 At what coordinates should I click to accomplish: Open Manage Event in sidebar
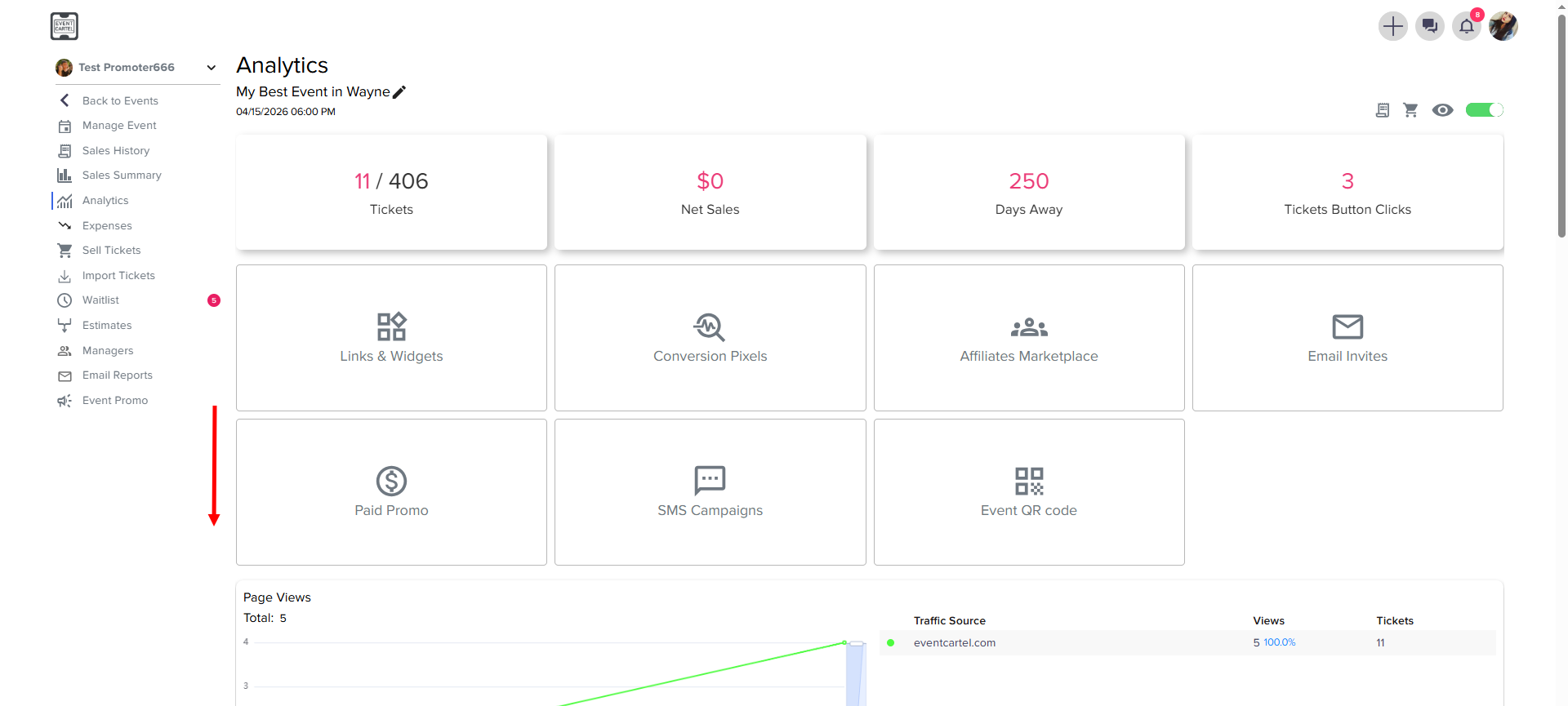[x=119, y=126]
